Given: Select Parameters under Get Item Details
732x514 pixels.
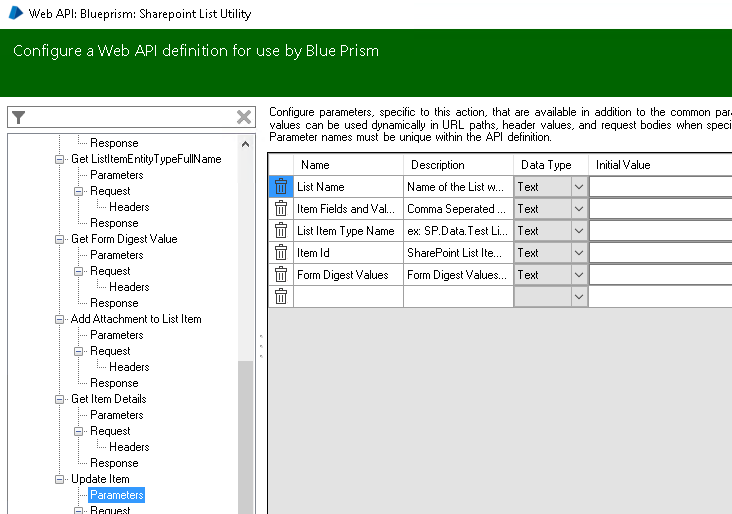Looking at the screenshot, I should (x=117, y=415).
